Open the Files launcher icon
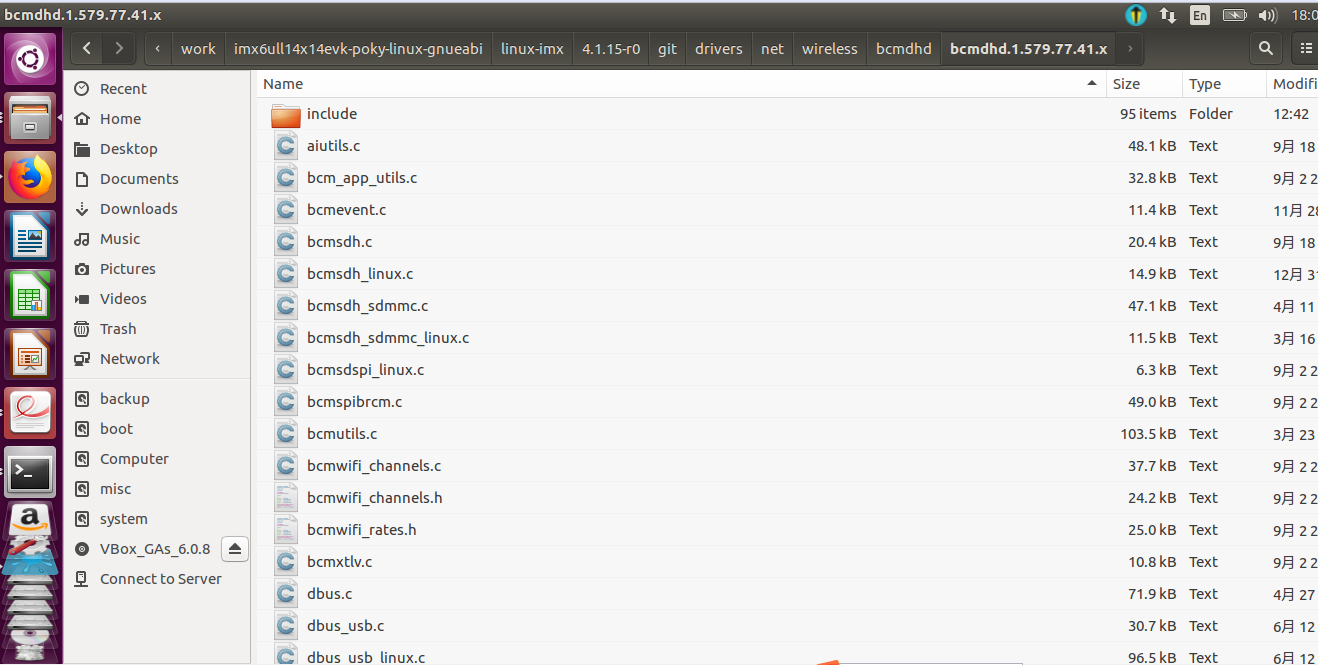The image size is (1318, 665). point(30,120)
